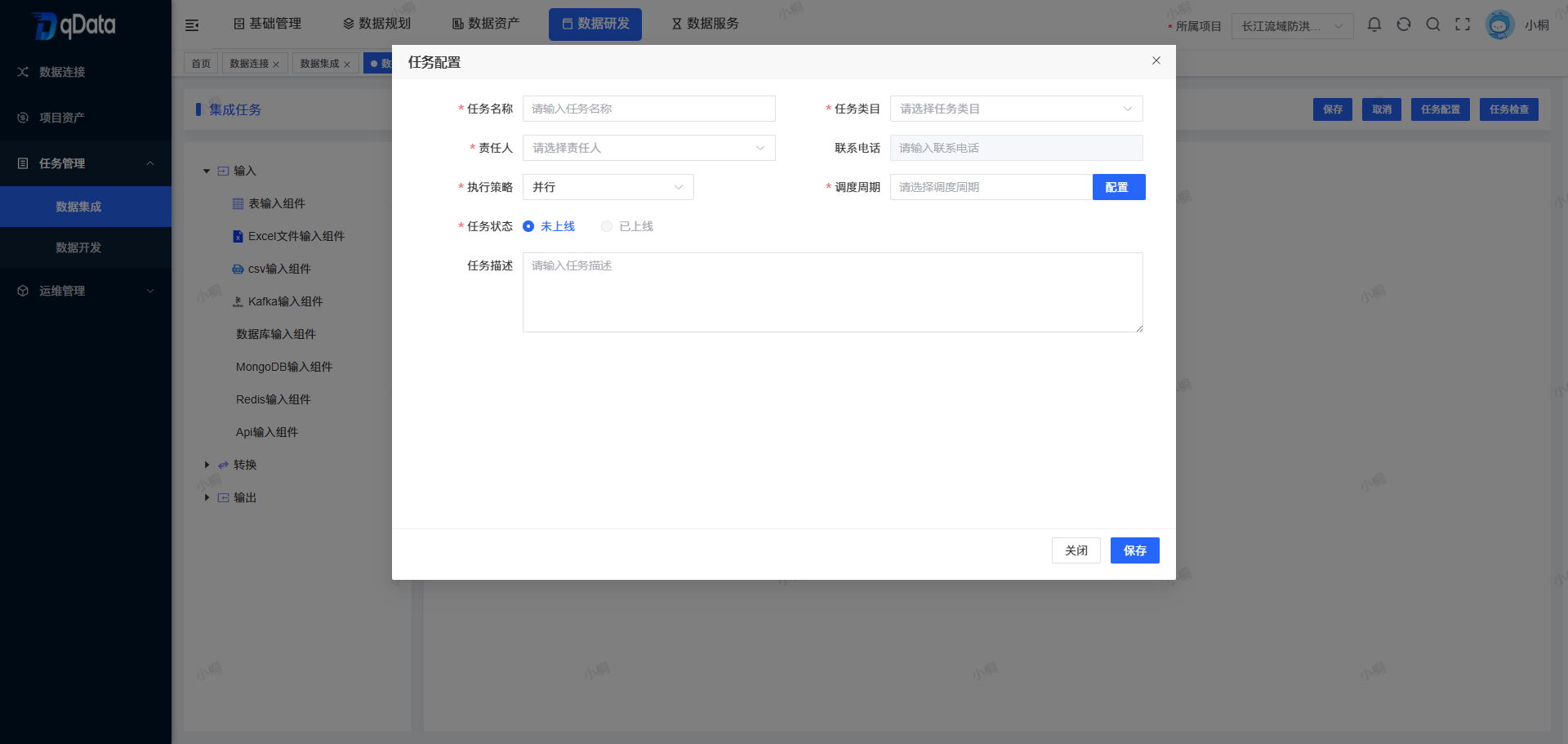Image resolution: width=1568 pixels, height=744 pixels.
Task: Open the 数据服务 top menu
Action: click(x=706, y=24)
